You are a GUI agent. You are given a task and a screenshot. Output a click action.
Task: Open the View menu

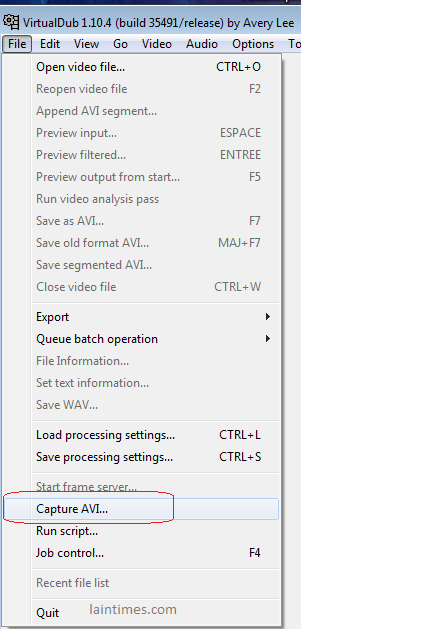(86, 44)
